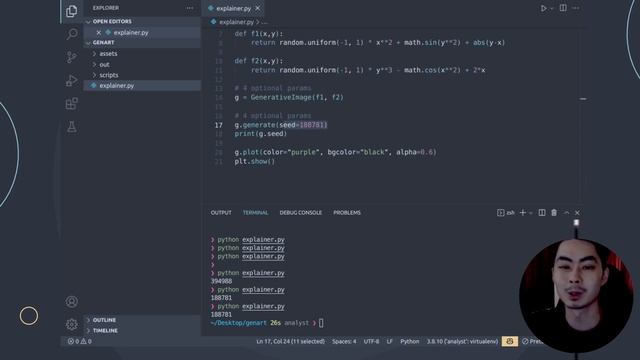Open errors and warnings status item
This screenshot has height=360, width=640.
(x=80, y=341)
